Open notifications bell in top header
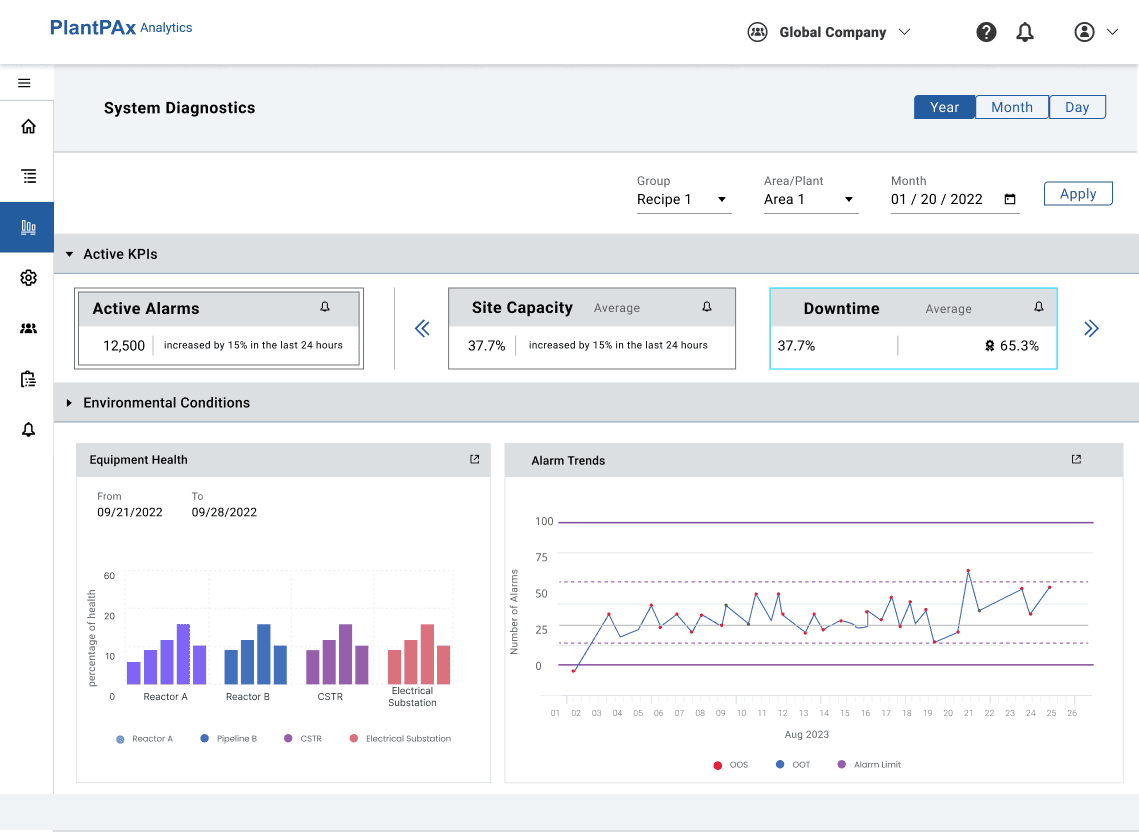Image resolution: width=1139 pixels, height=832 pixels. (x=1025, y=32)
